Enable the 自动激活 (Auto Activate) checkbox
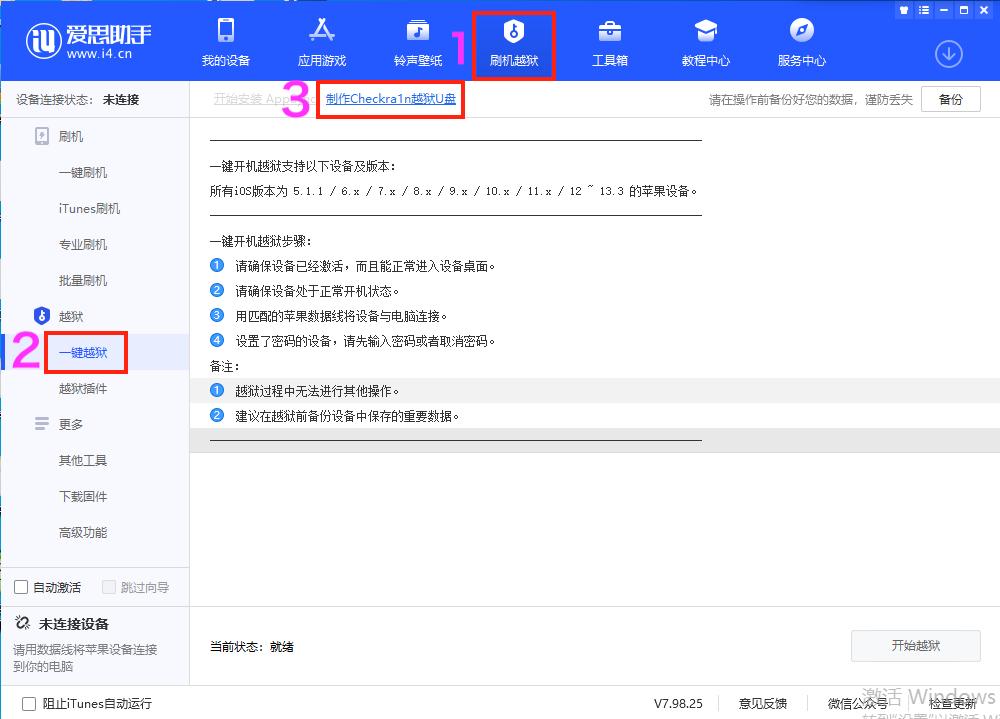The image size is (1000, 719). (x=22, y=587)
